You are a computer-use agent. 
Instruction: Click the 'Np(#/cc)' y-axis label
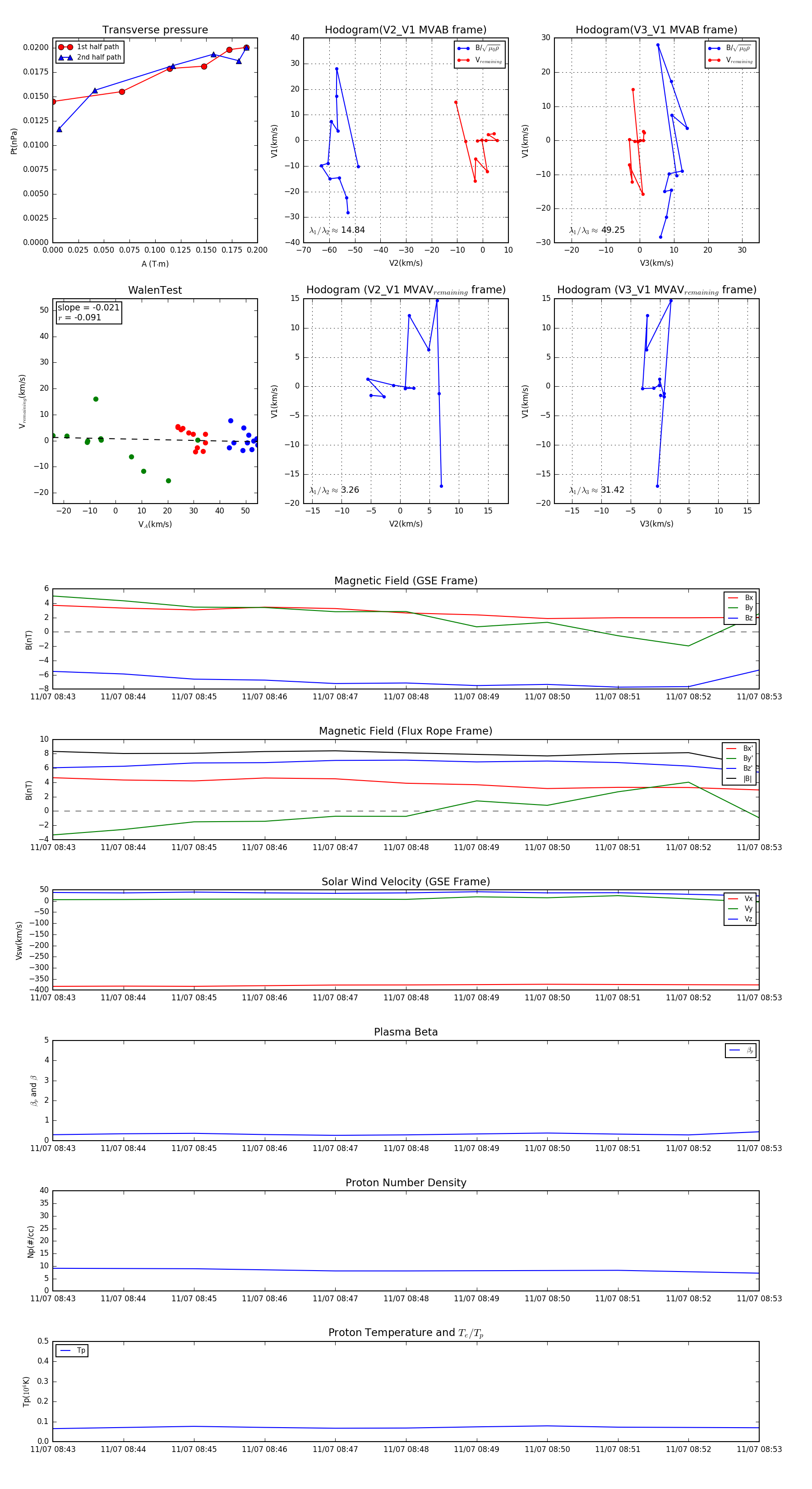click(31, 1241)
